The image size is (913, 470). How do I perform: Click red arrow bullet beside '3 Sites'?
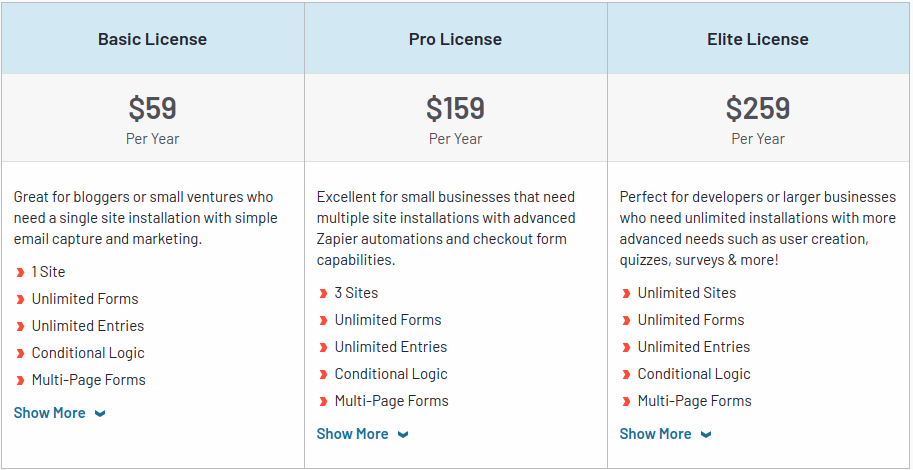[324, 293]
